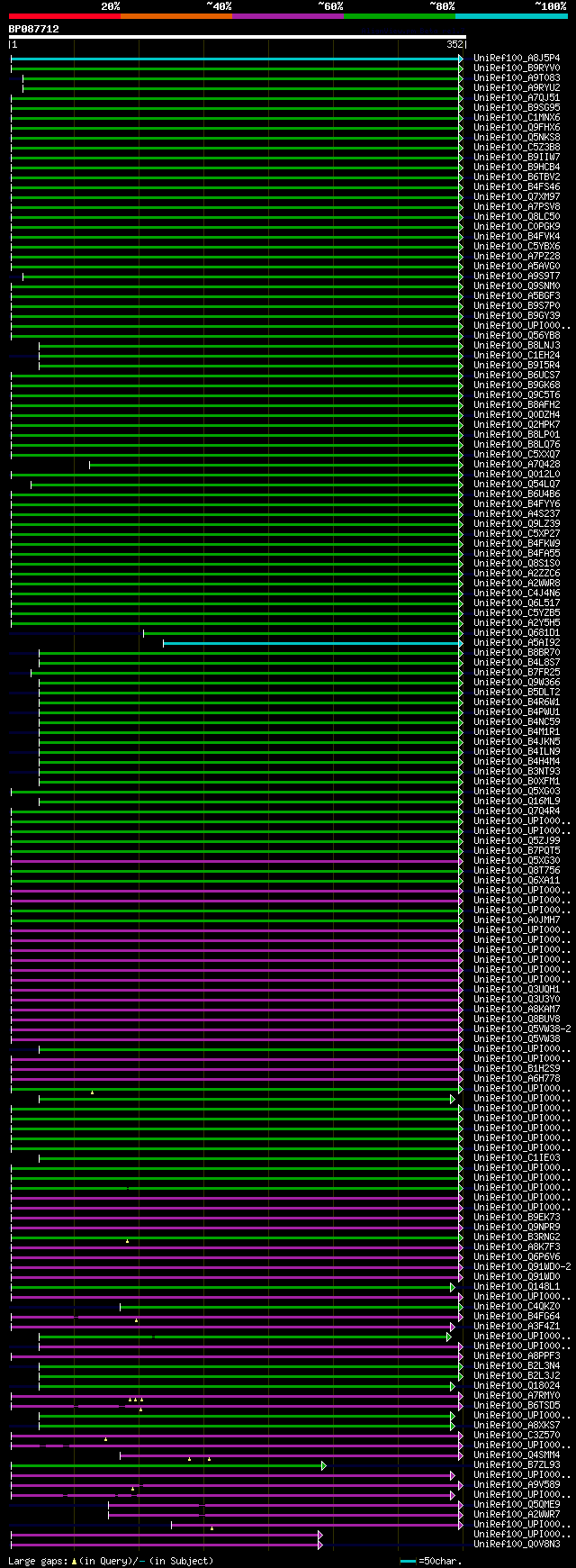Screen dimensions: 576x1568
Task: Open hit UniRef100_Q54LQ7
Action: click(x=517, y=484)
